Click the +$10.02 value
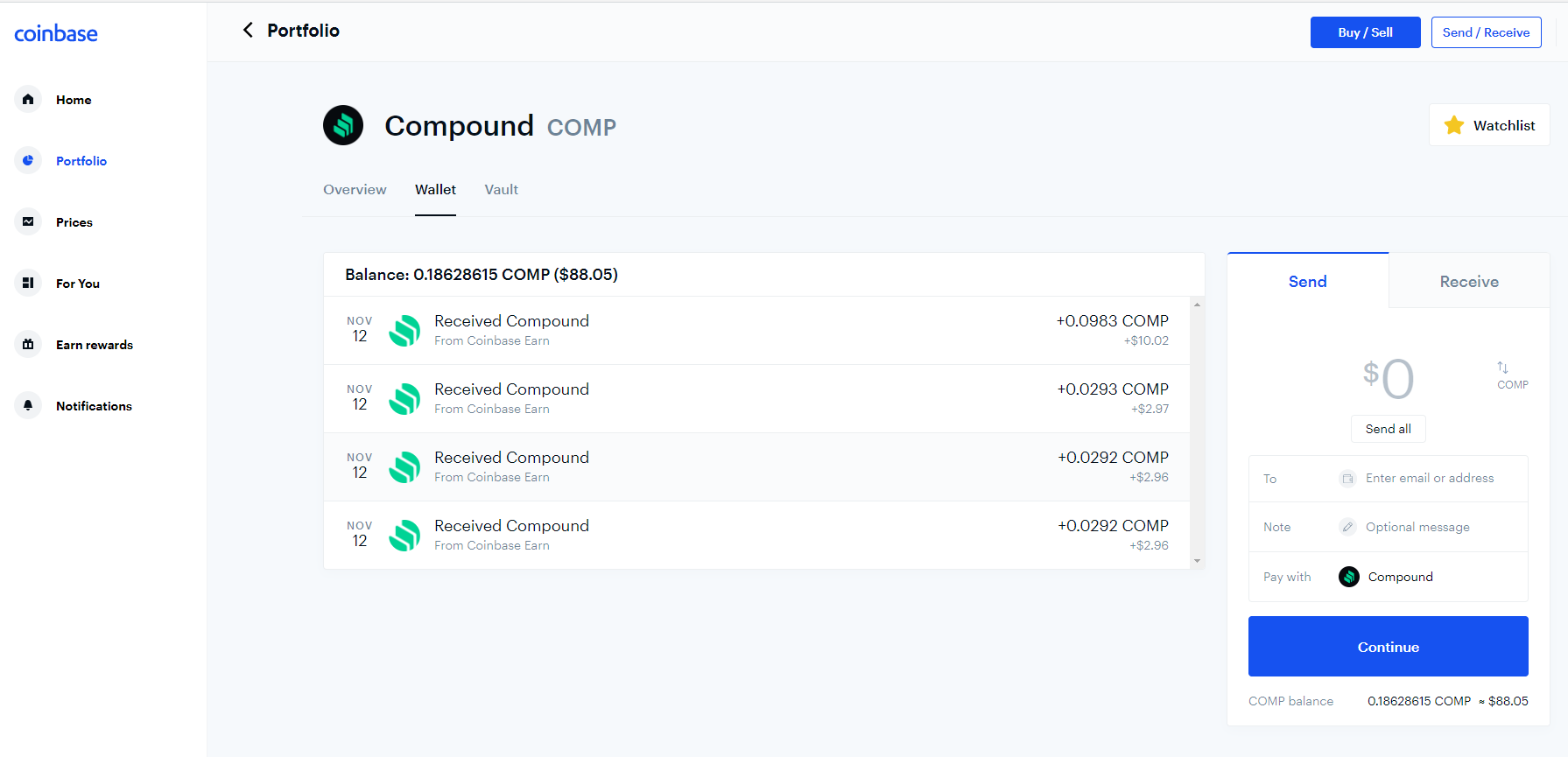 1146,340
